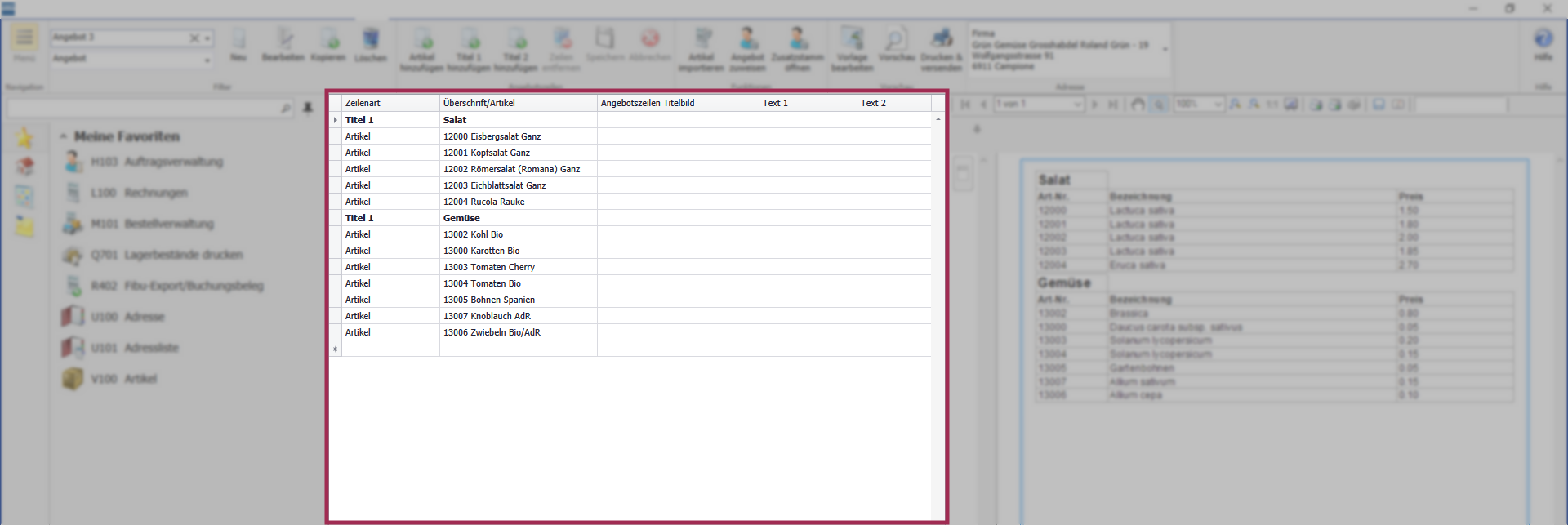
Task: Open H103 Auftragsverwaltung favorite
Action: coord(144,162)
